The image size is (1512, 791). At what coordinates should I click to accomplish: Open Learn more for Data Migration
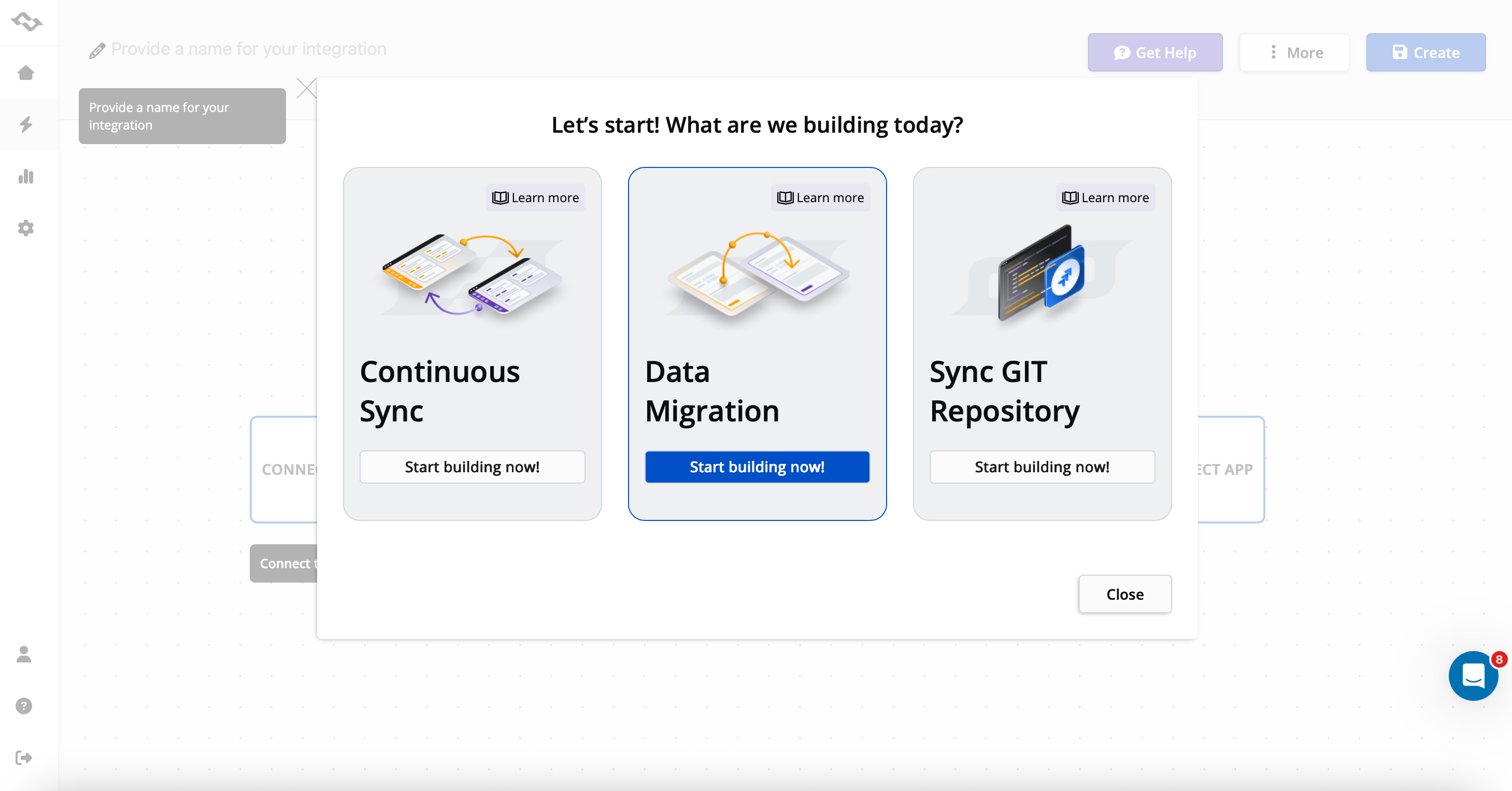pyautogui.click(x=820, y=198)
